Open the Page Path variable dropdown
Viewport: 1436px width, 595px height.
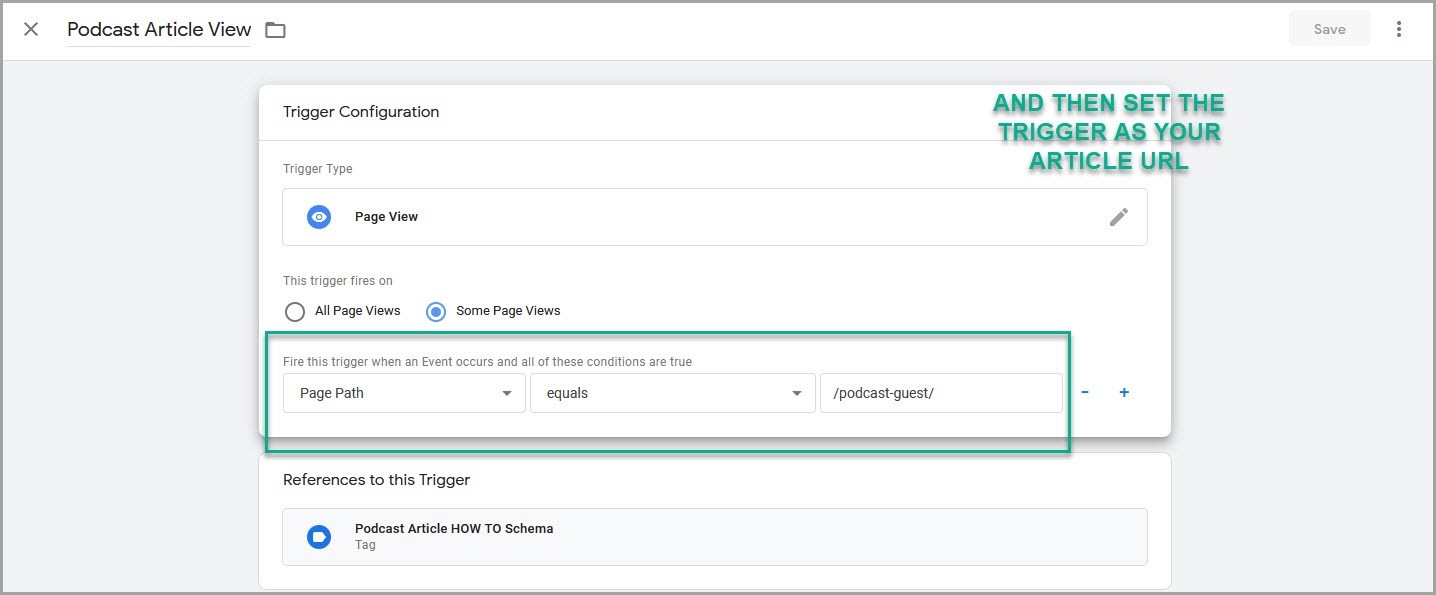pyautogui.click(x=404, y=392)
